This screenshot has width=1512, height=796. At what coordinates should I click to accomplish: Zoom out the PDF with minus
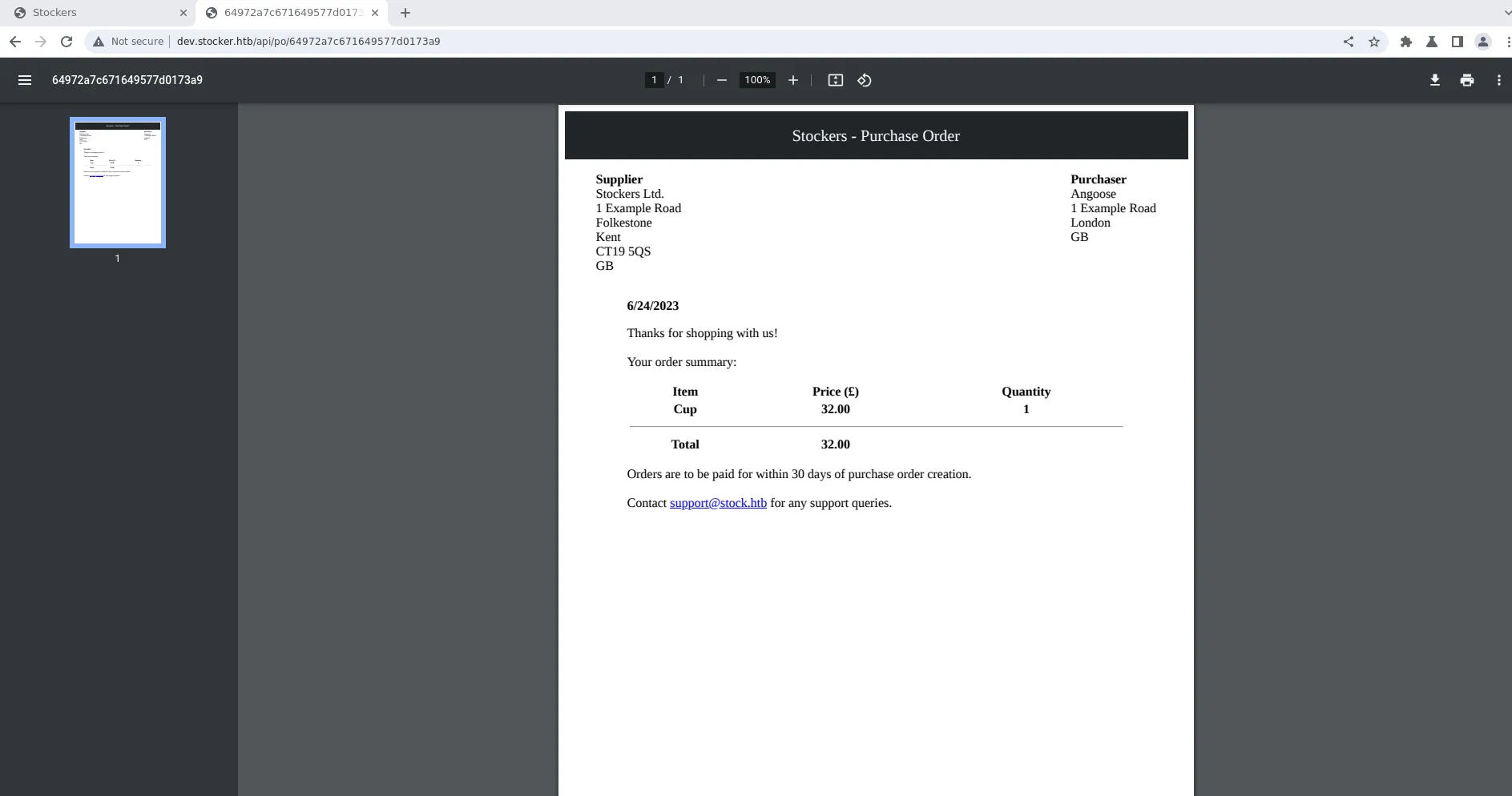point(722,80)
